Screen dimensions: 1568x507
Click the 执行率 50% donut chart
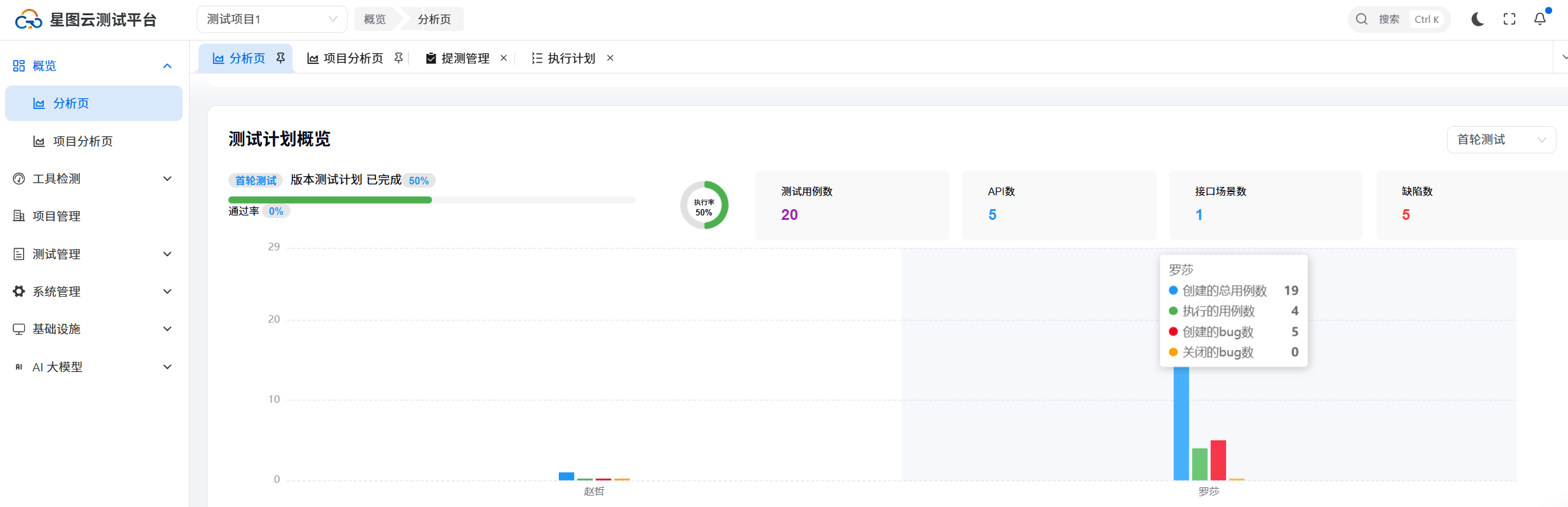pos(704,205)
